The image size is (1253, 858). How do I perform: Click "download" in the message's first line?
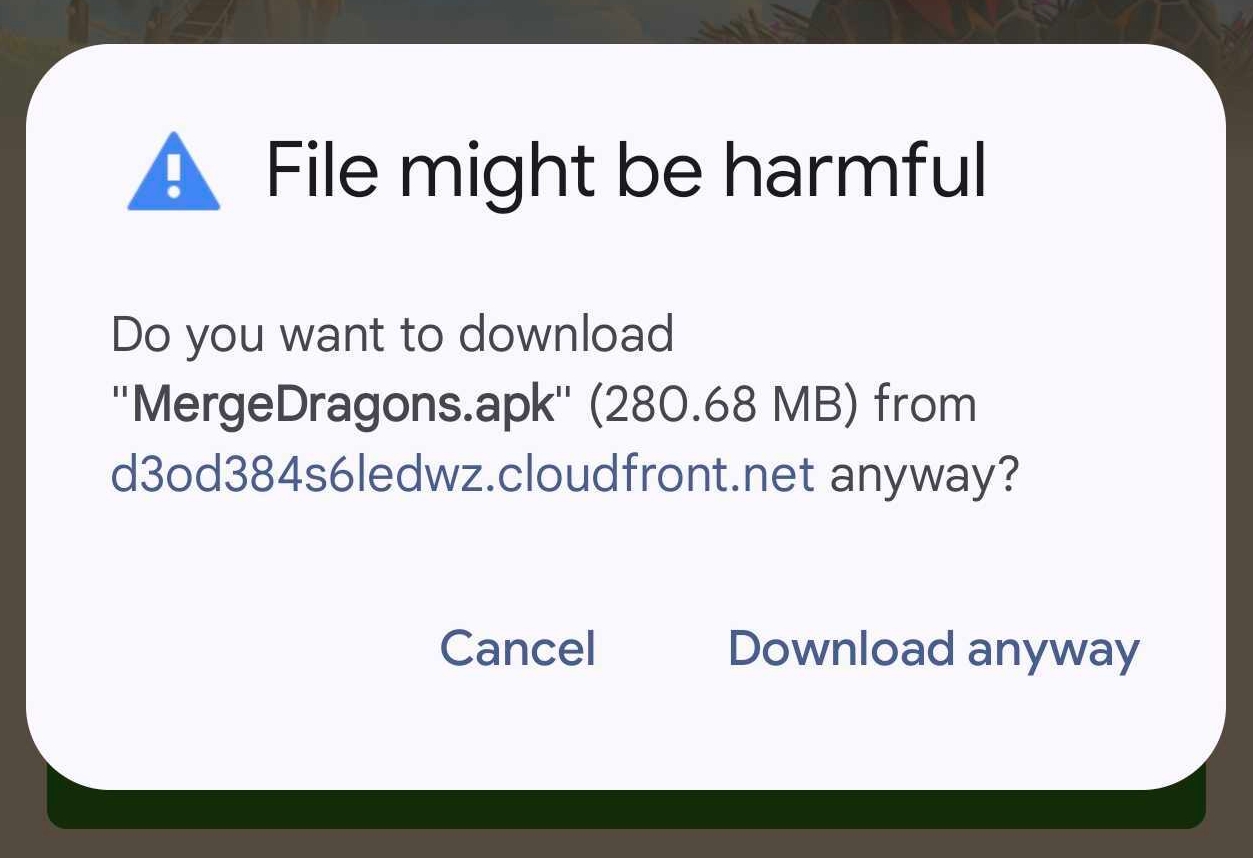566,335
